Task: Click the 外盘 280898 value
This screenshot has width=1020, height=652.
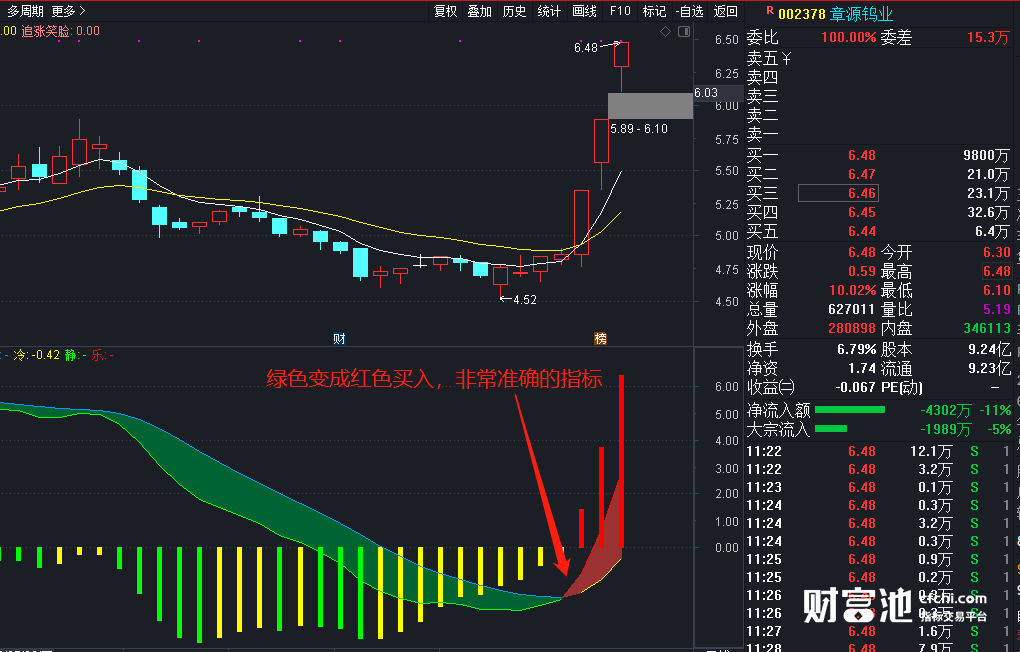Action: tap(852, 328)
